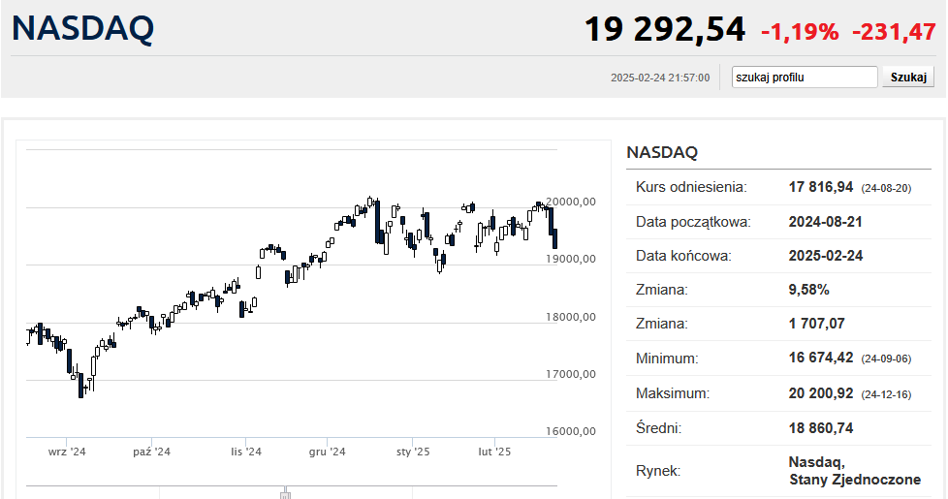Click the 'Kurs odniesienia:' label
The image size is (948, 499).
click(691, 188)
